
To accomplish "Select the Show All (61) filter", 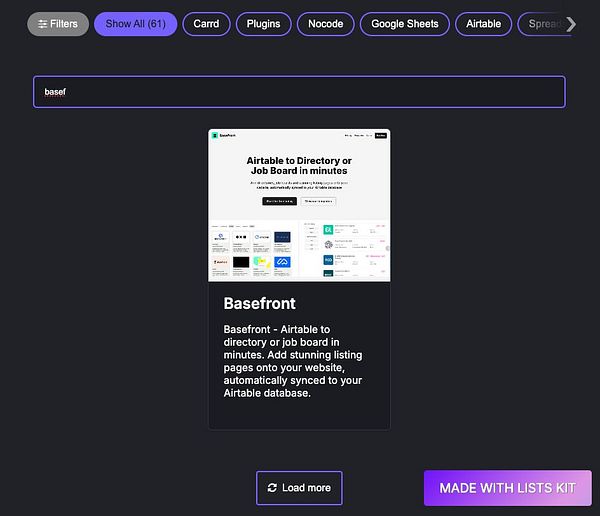I will [135, 24].
